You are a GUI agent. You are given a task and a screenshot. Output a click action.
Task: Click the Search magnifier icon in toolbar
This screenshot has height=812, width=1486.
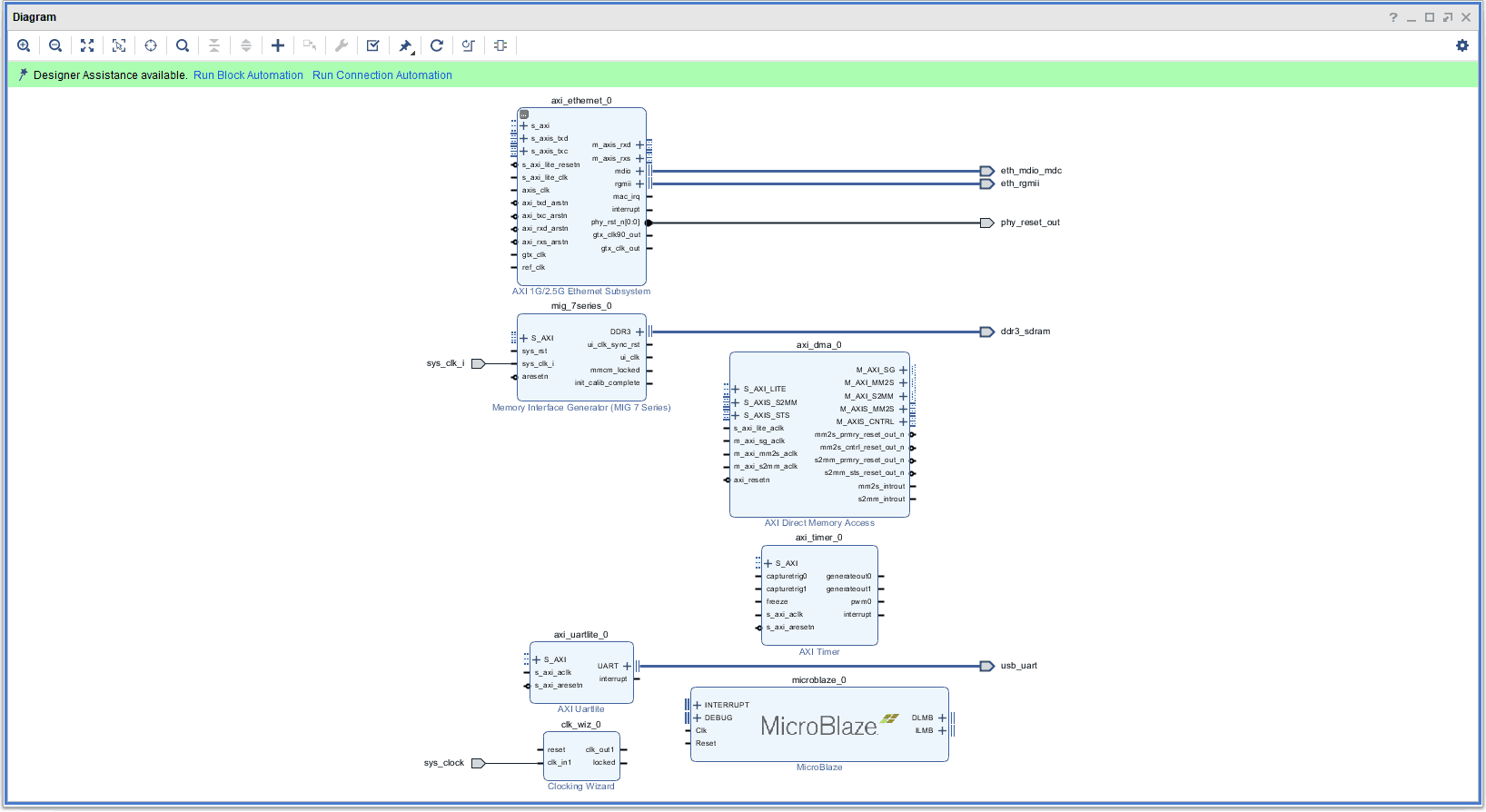tap(183, 45)
